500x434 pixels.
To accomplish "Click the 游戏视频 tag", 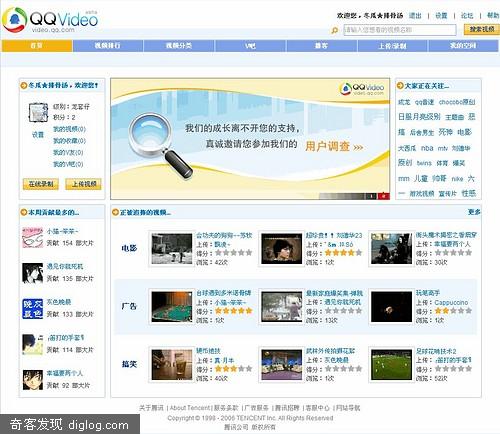I will click(422, 193).
